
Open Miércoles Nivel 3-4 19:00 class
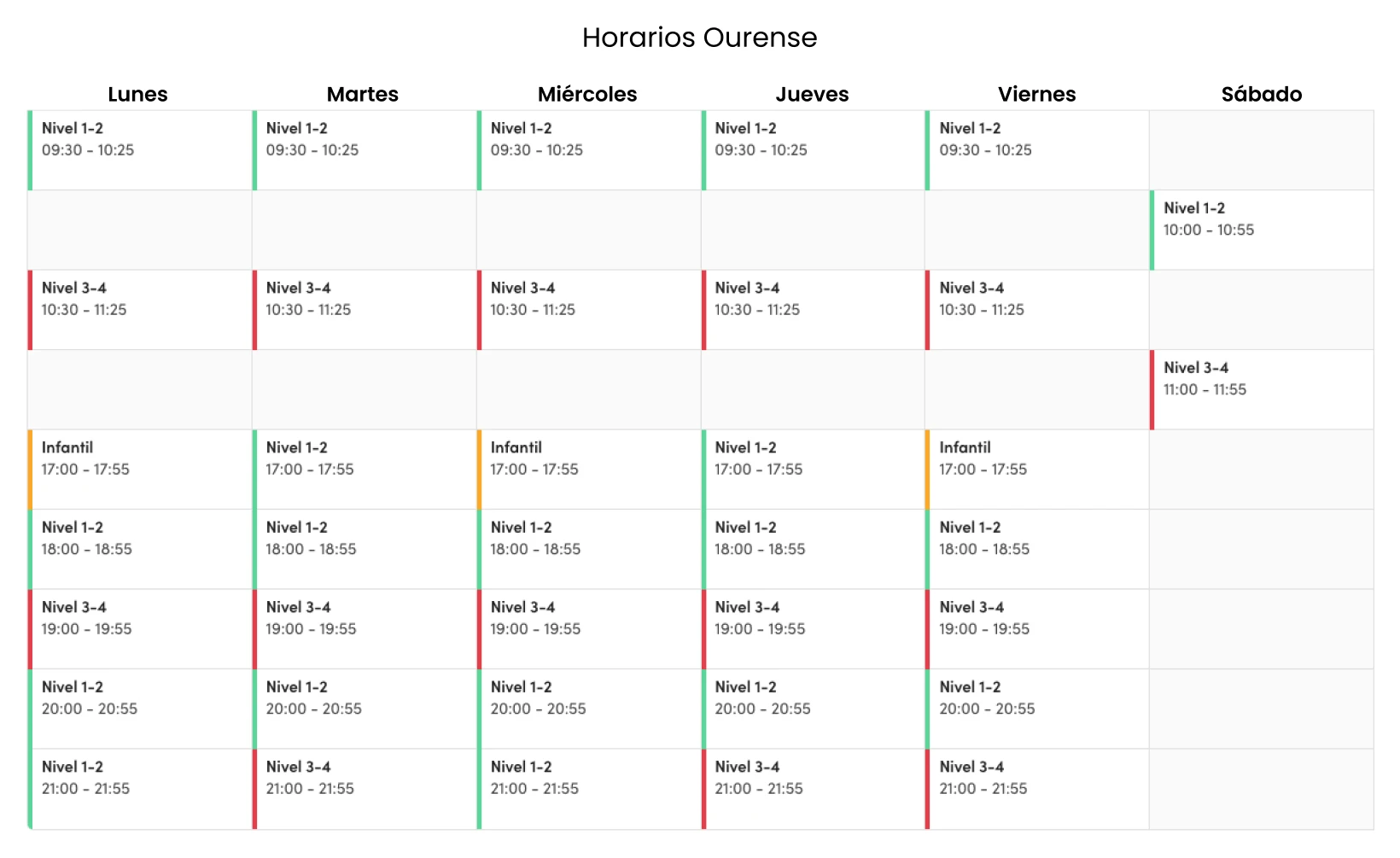[x=588, y=628]
